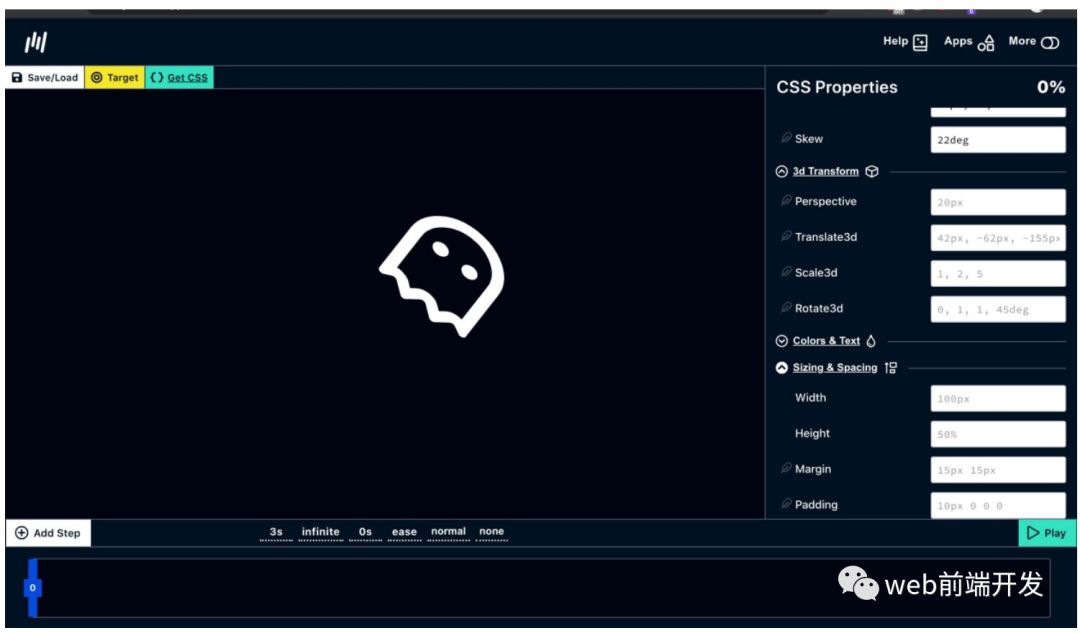
Task: Click the eyedropper icon beside Rotate3d
Action: pos(786,308)
